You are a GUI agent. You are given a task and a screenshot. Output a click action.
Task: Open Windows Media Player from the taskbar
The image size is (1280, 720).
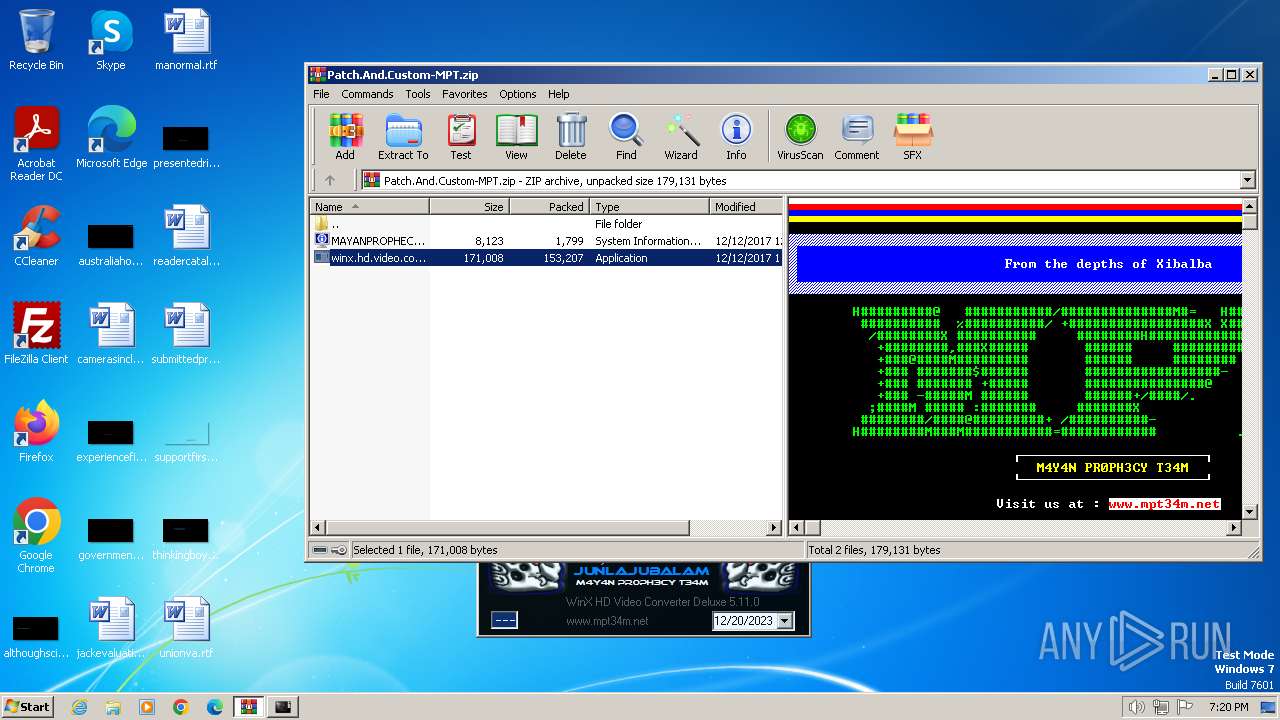(x=147, y=707)
